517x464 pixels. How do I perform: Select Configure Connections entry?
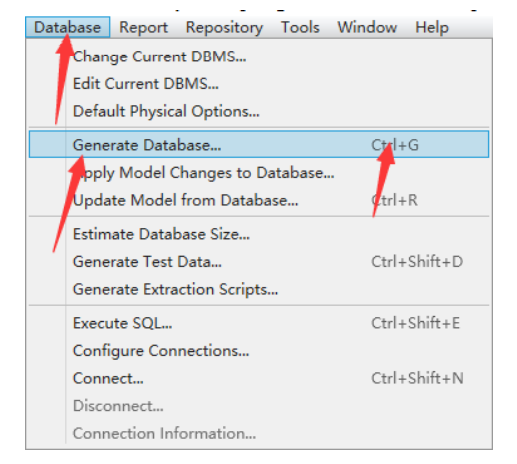tap(259, 351)
